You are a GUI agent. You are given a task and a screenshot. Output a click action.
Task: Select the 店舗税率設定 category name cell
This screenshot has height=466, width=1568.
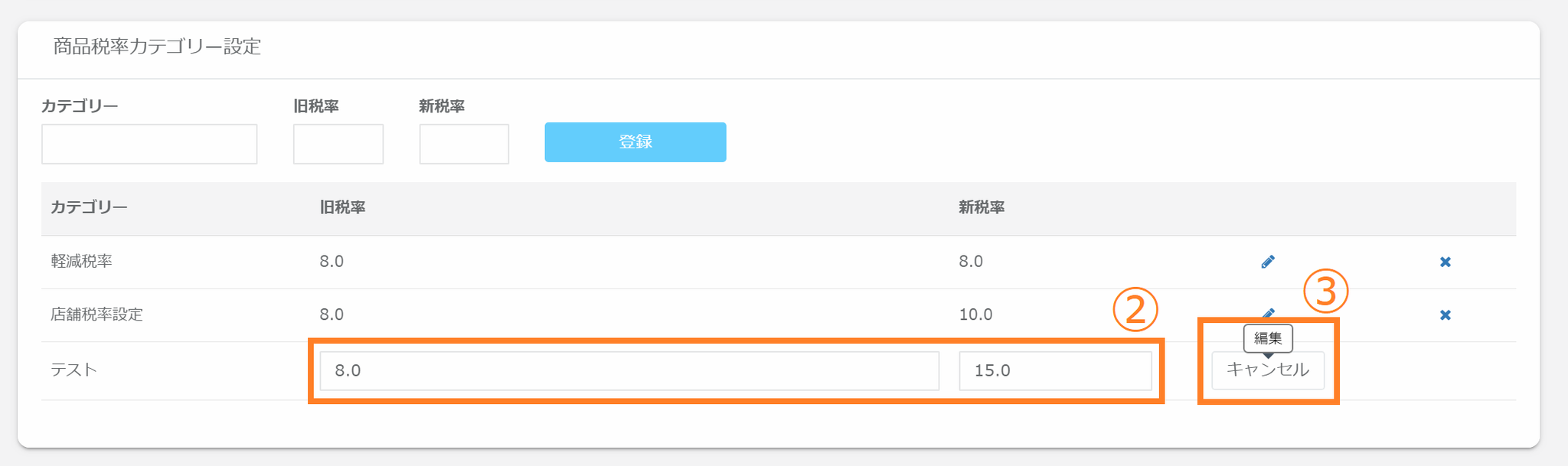(x=96, y=314)
